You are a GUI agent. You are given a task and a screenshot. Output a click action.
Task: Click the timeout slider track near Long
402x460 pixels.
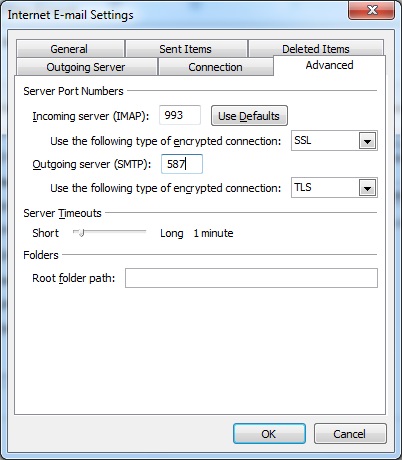point(140,231)
